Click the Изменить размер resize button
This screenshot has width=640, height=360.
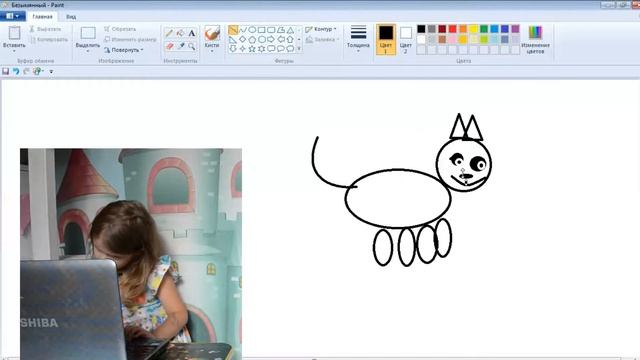(x=130, y=40)
